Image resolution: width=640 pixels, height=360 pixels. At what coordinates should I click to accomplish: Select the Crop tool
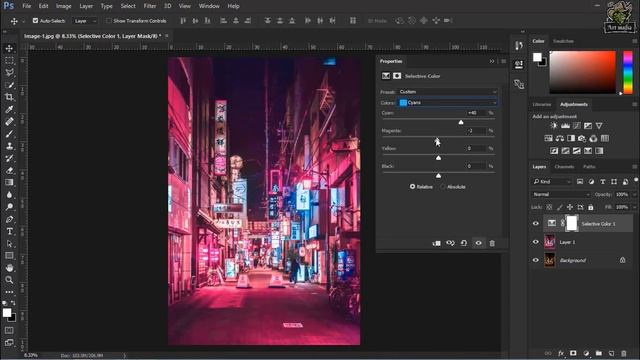[9, 97]
